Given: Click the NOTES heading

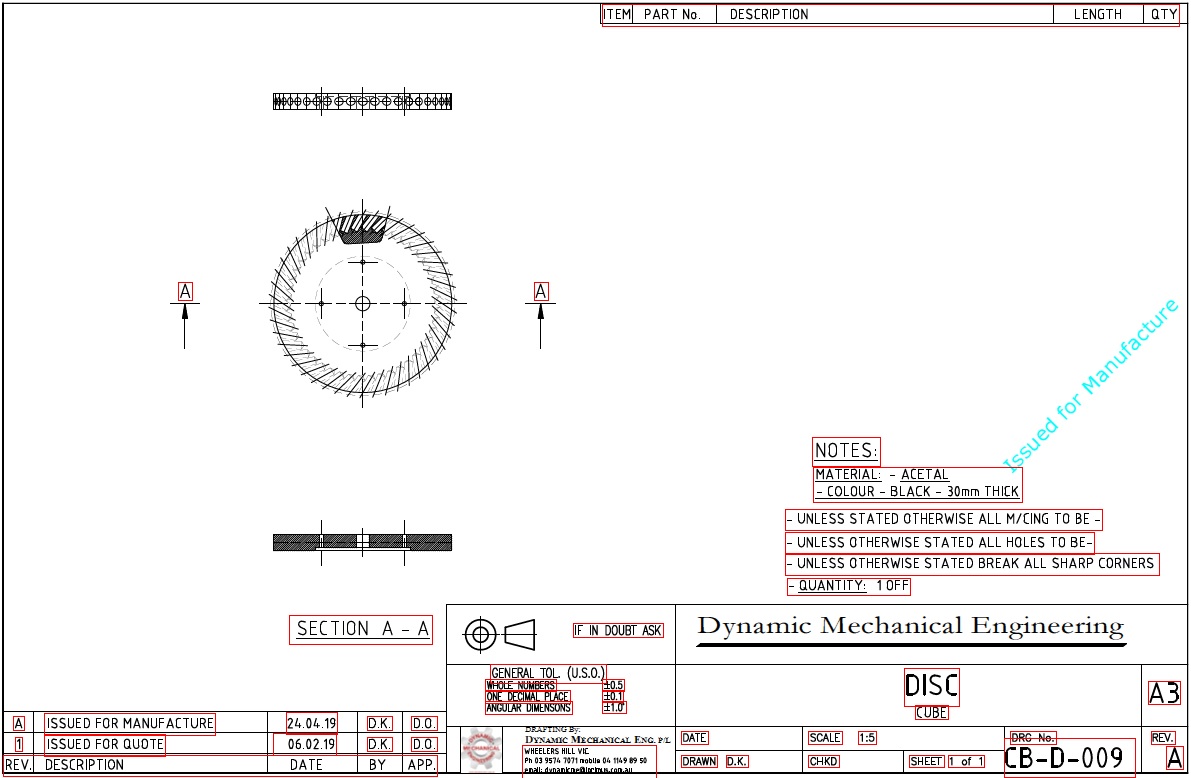Looking at the screenshot, I should [x=846, y=451].
